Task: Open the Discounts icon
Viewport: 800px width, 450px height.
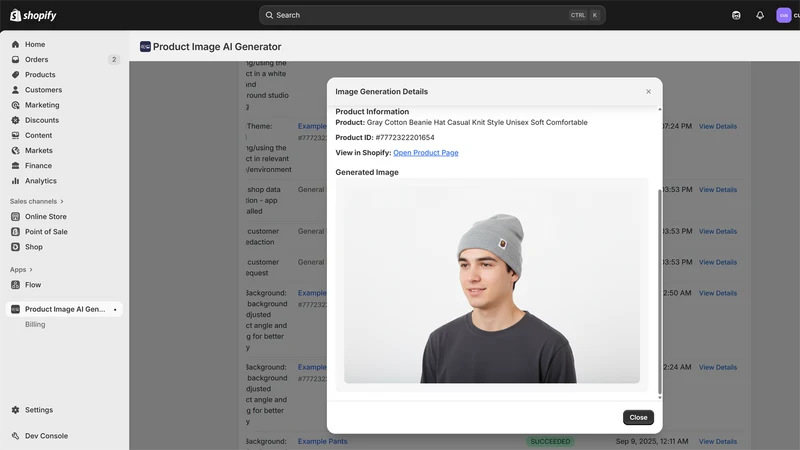Action: point(15,120)
